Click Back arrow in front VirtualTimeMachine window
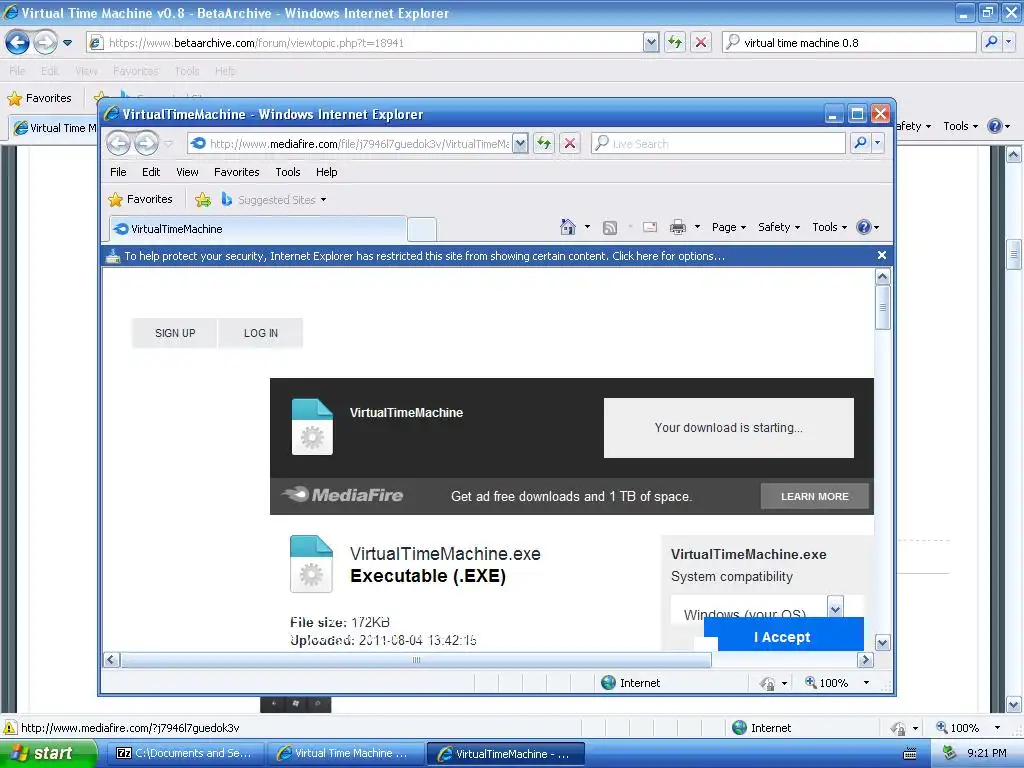This screenshot has width=1024, height=768. coord(118,142)
